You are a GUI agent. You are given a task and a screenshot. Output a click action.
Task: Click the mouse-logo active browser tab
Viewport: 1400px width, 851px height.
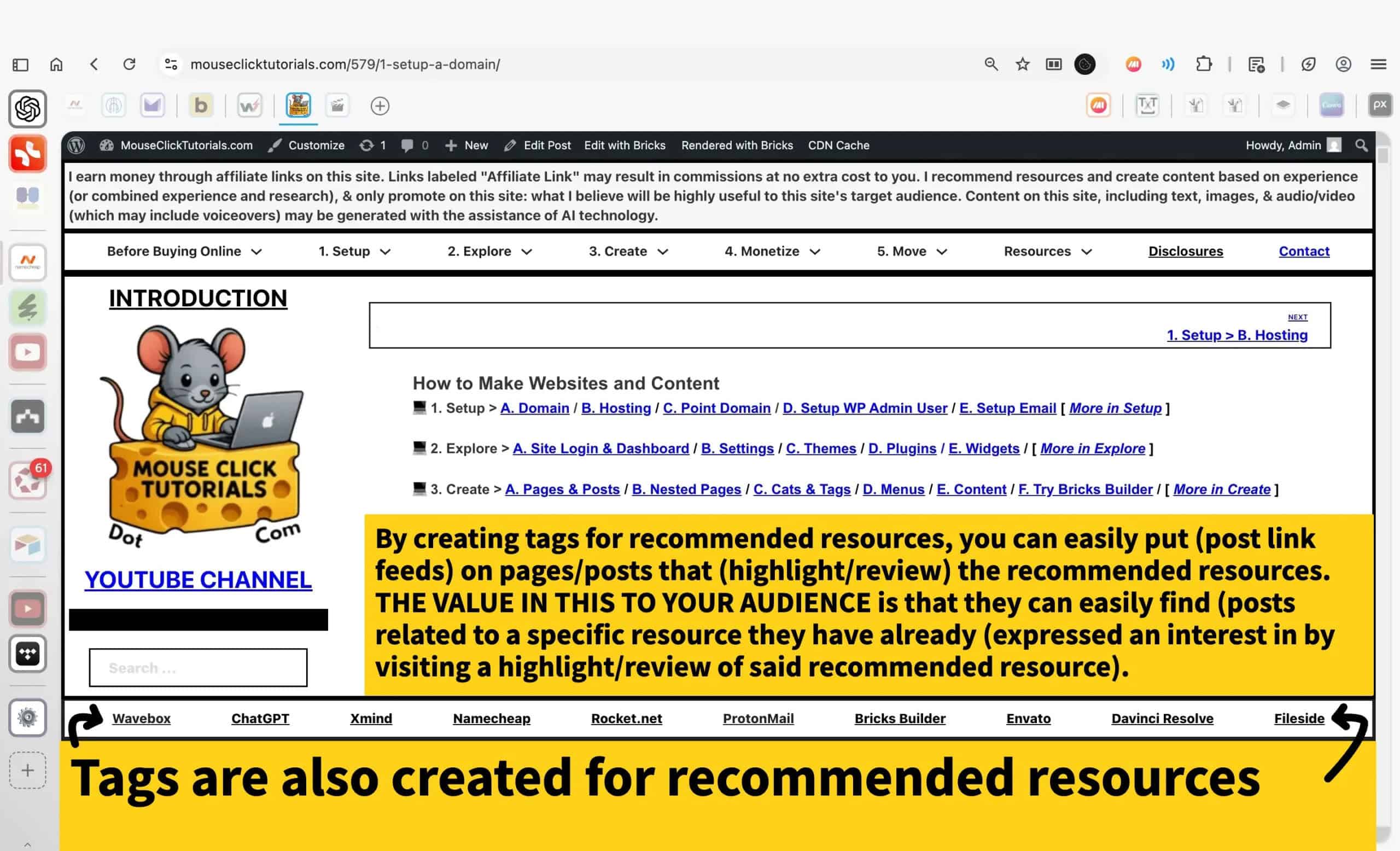pos(297,106)
